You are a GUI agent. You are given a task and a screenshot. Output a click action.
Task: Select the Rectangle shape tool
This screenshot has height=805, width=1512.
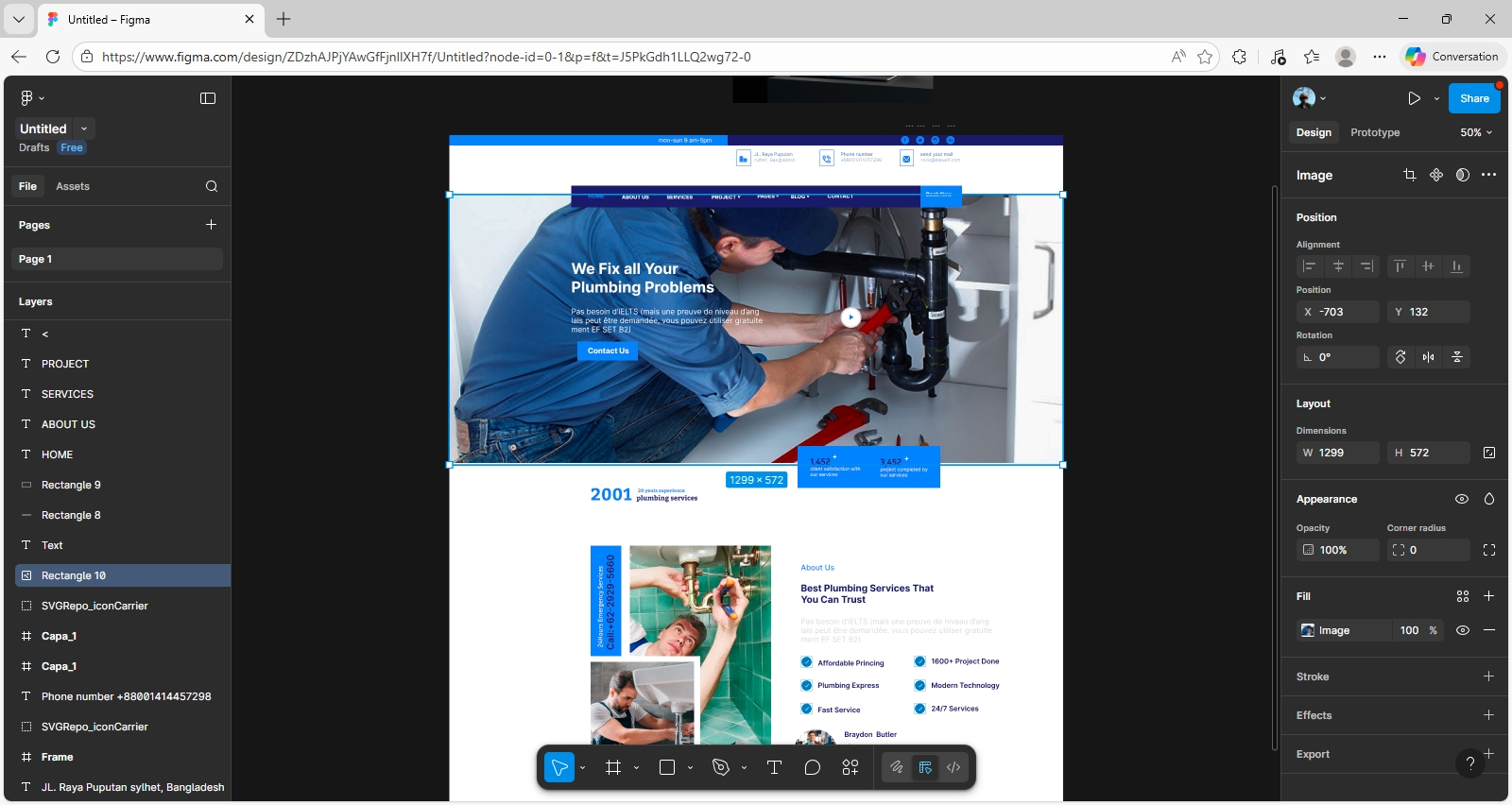(667, 767)
